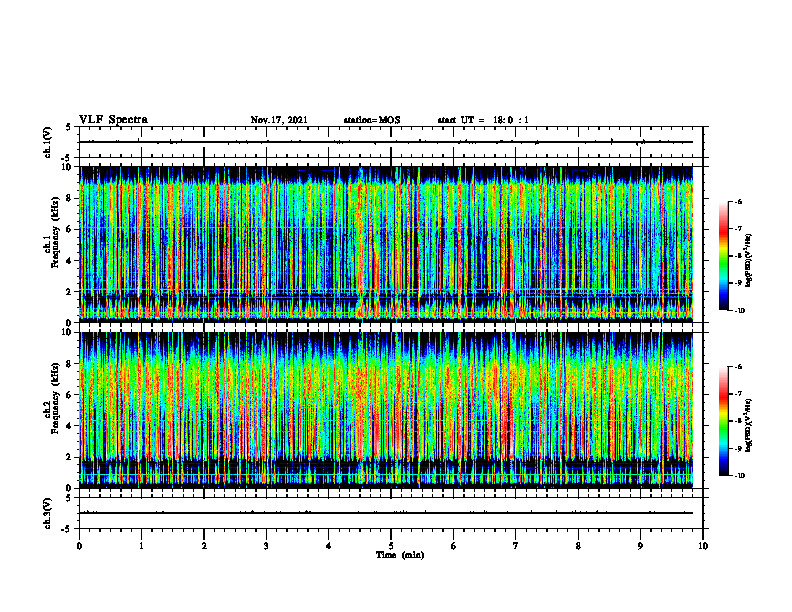Click the time axis tick label "7"

(516, 546)
